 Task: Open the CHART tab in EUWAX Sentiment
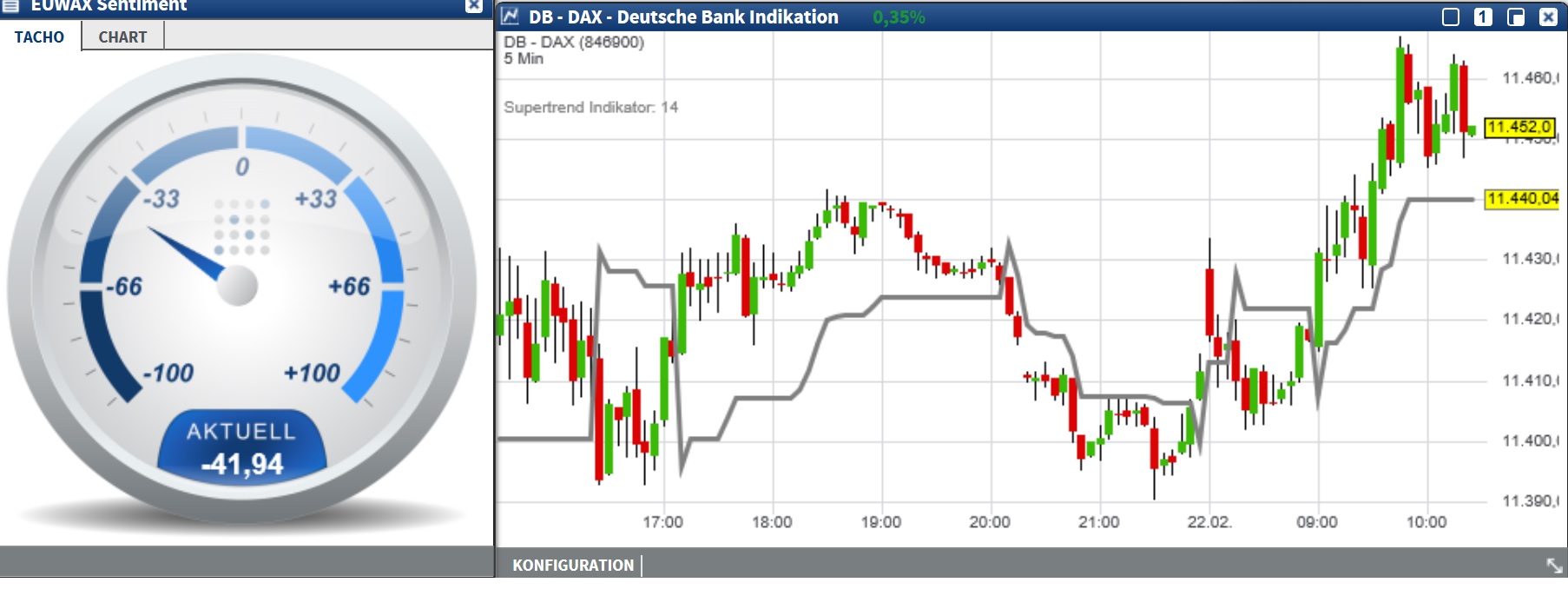click(x=122, y=36)
